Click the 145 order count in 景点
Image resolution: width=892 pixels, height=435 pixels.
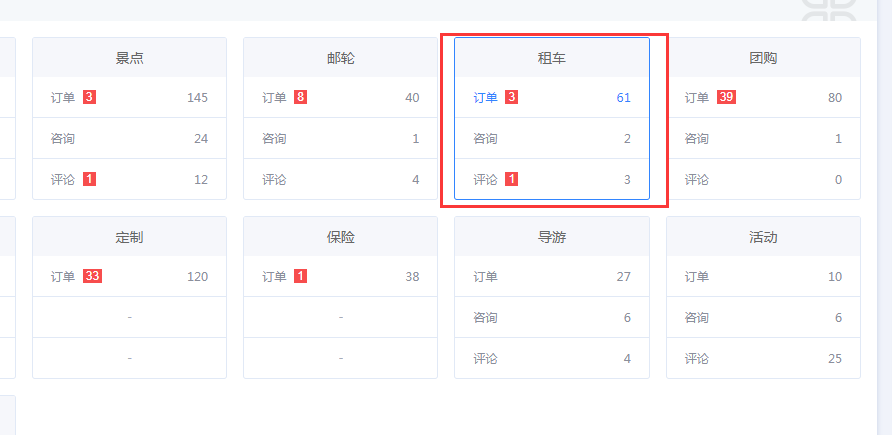(x=197, y=98)
